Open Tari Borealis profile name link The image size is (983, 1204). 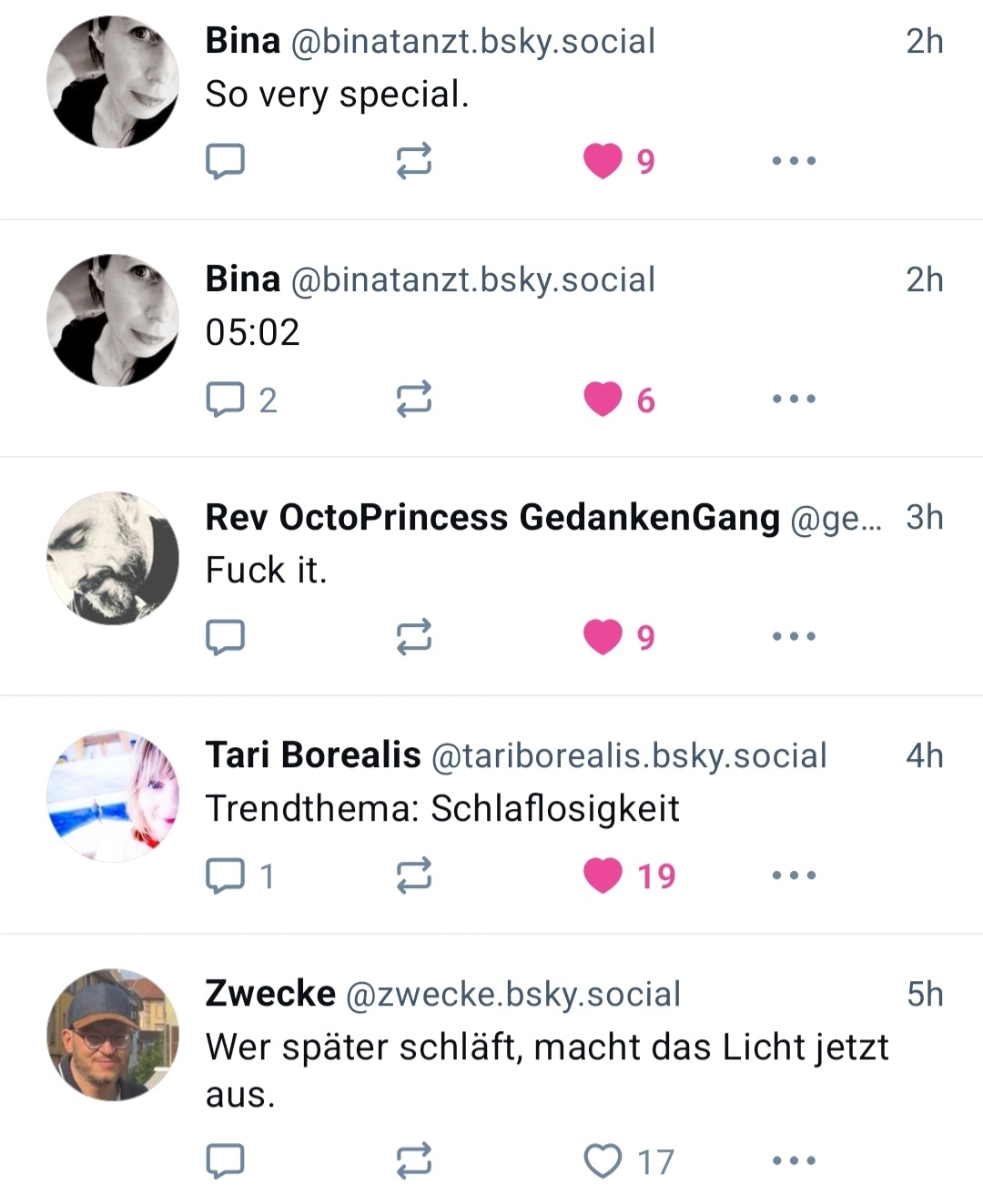pyautogui.click(x=313, y=755)
